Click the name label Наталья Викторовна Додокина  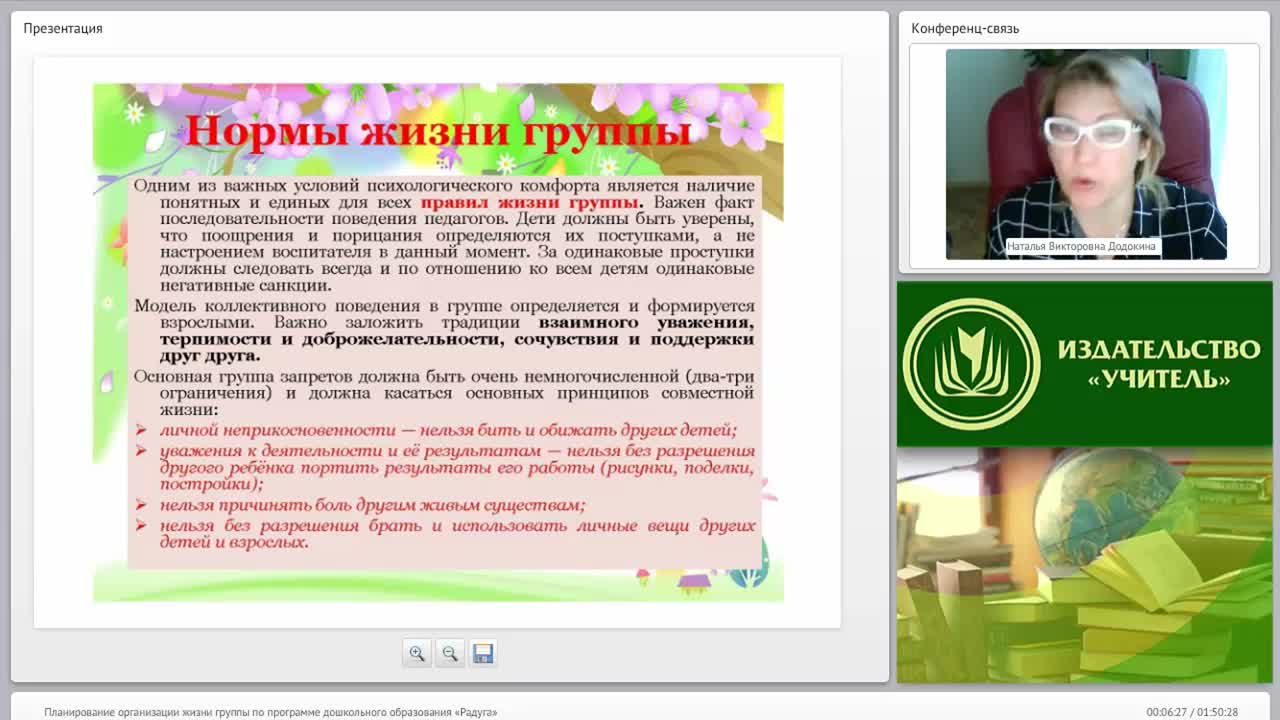[x=1081, y=246]
